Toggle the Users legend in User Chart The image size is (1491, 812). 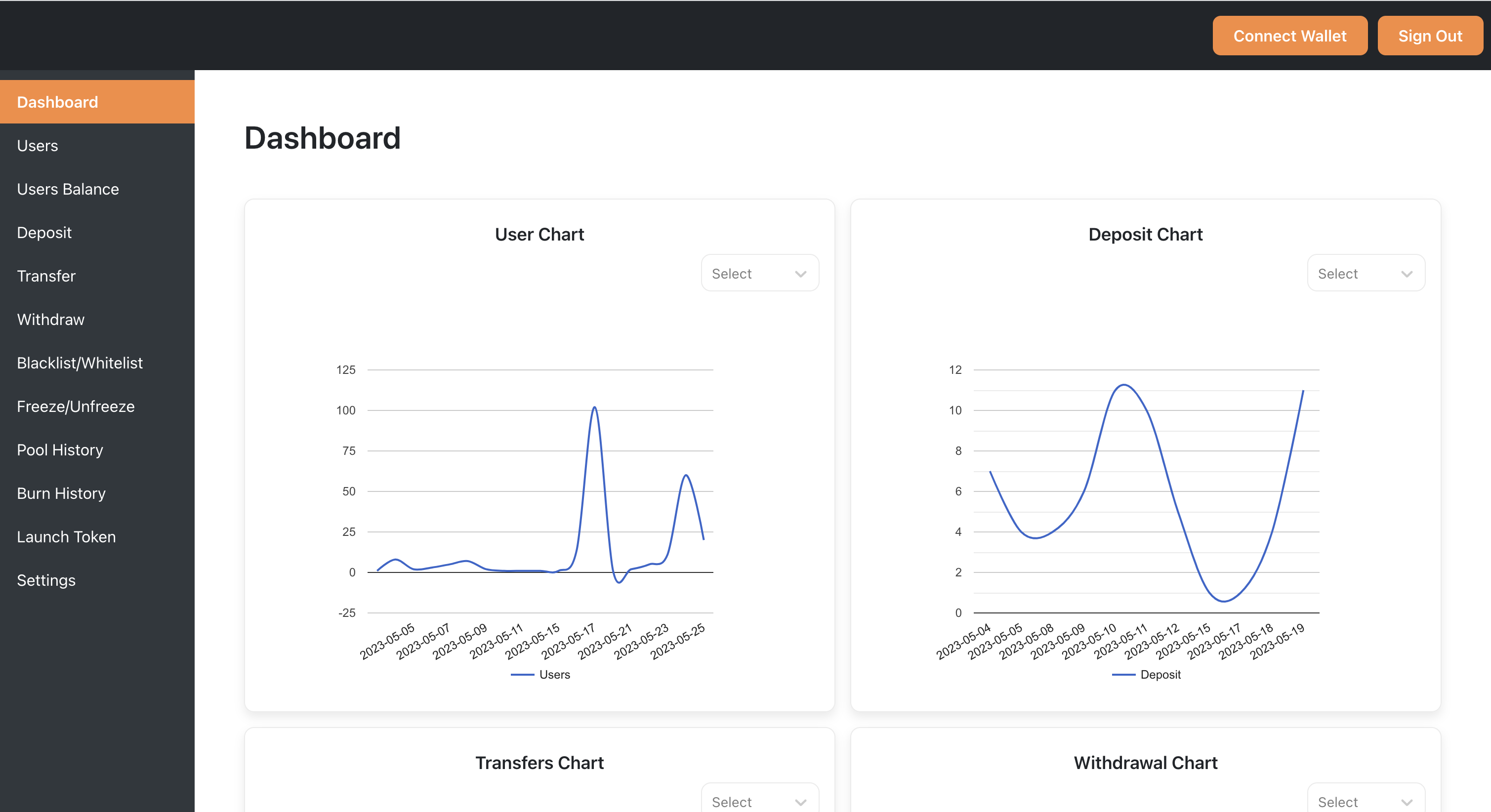click(x=541, y=674)
